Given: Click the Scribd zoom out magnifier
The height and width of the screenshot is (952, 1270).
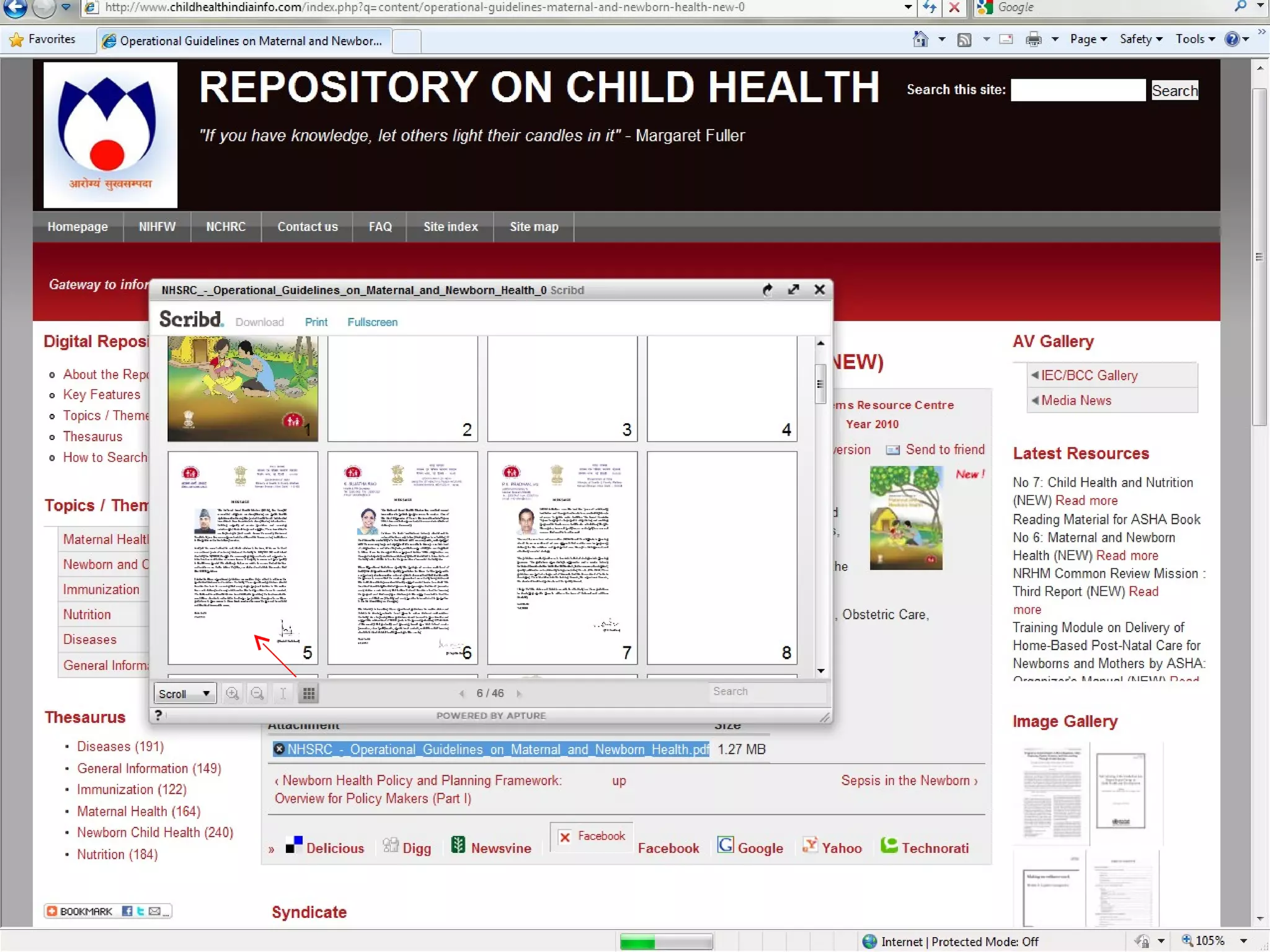Looking at the screenshot, I should 257,693.
